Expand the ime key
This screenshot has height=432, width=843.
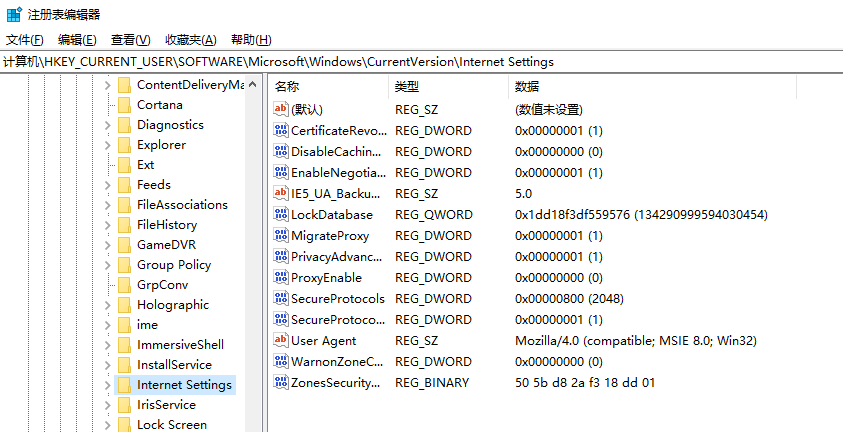click(x=108, y=325)
